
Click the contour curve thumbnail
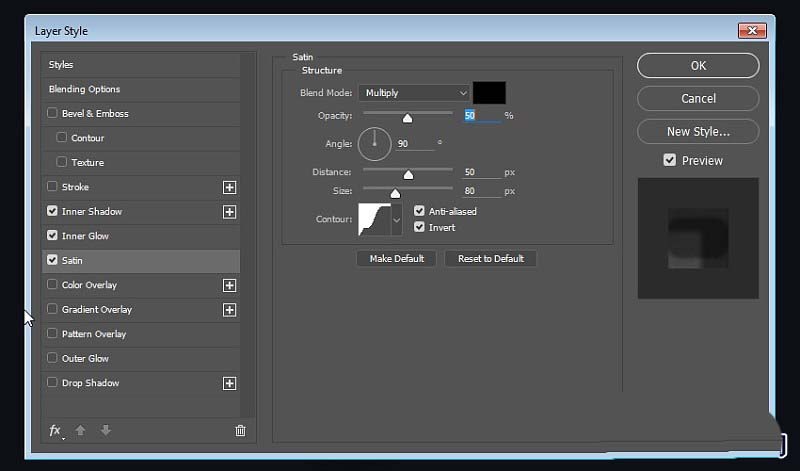pyautogui.click(x=374, y=220)
